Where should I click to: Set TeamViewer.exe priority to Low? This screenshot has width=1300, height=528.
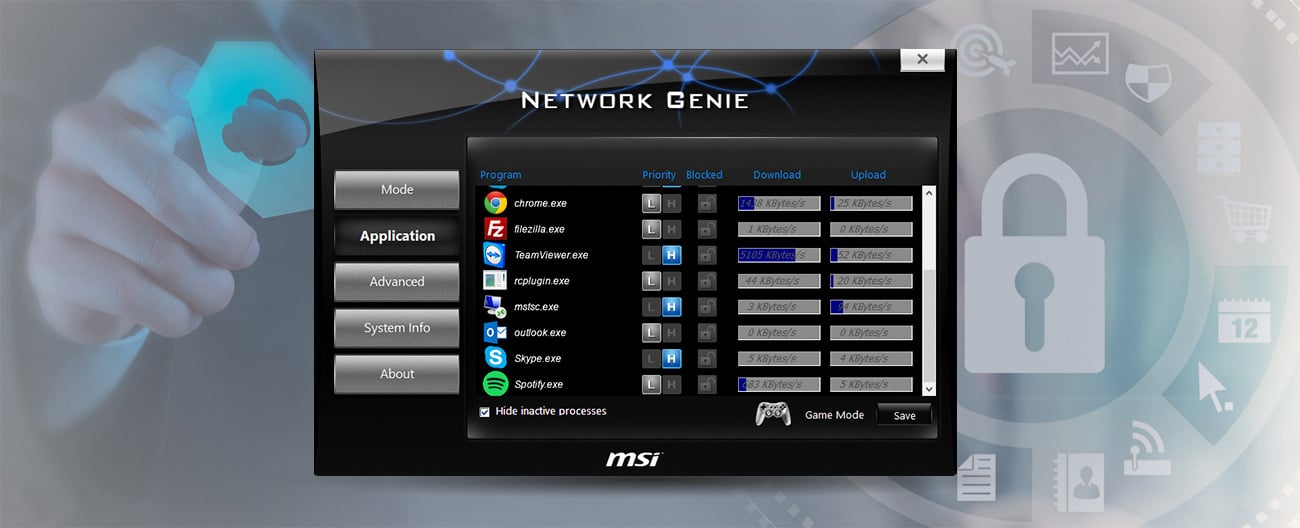[651, 255]
